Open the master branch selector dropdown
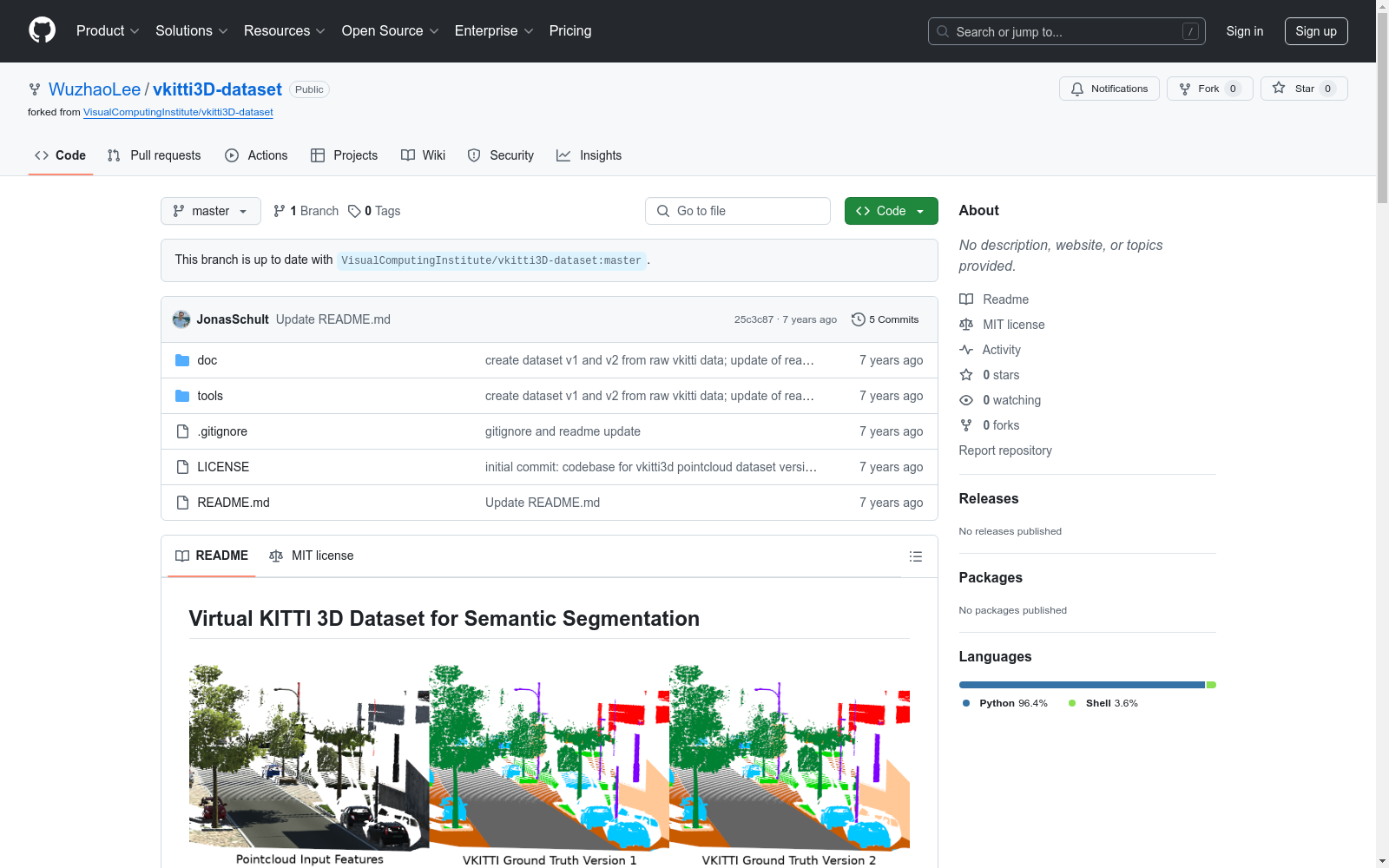The width and height of the screenshot is (1389, 868). coord(211,211)
